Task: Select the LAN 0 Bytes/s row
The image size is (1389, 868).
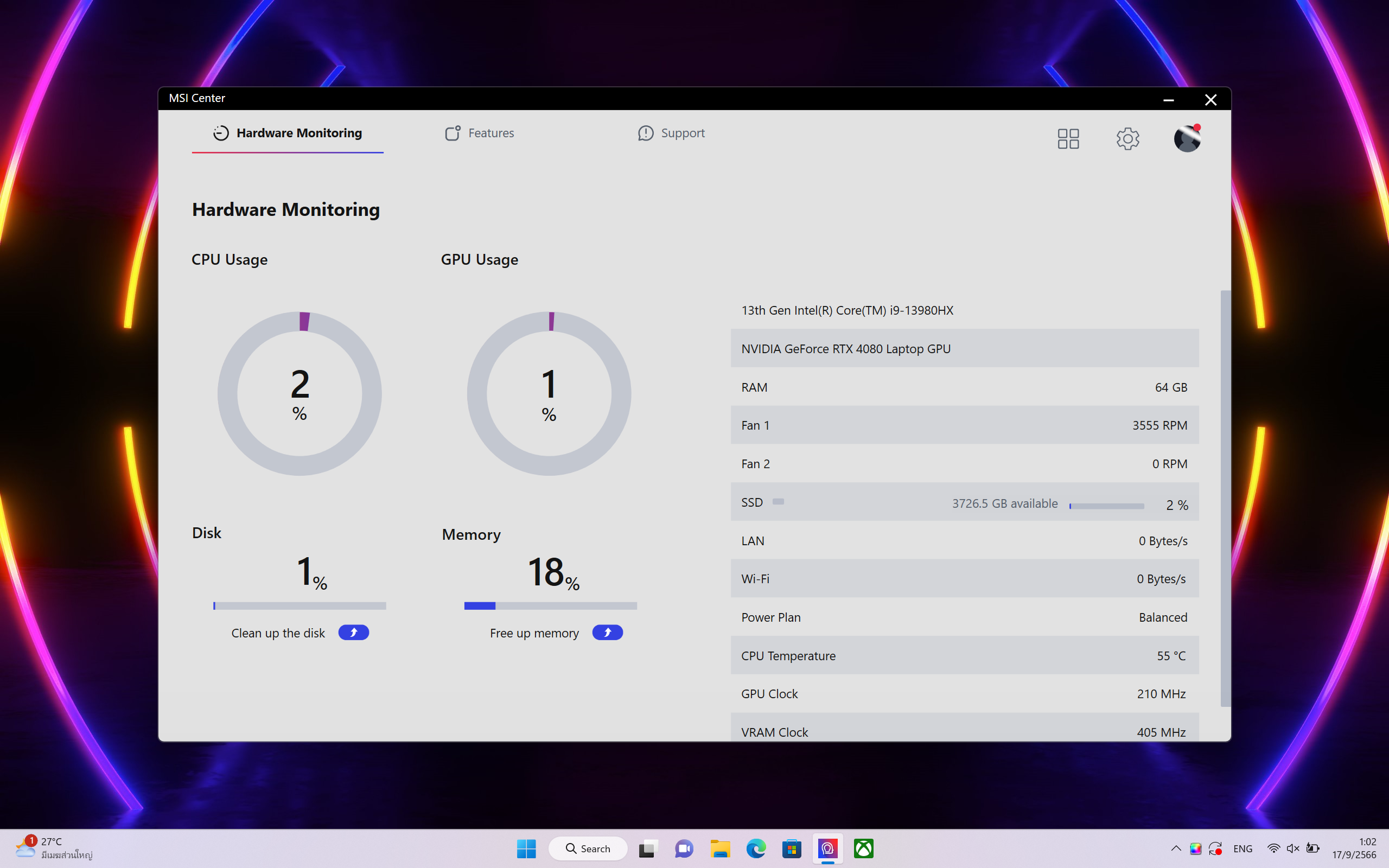Action: 965,540
